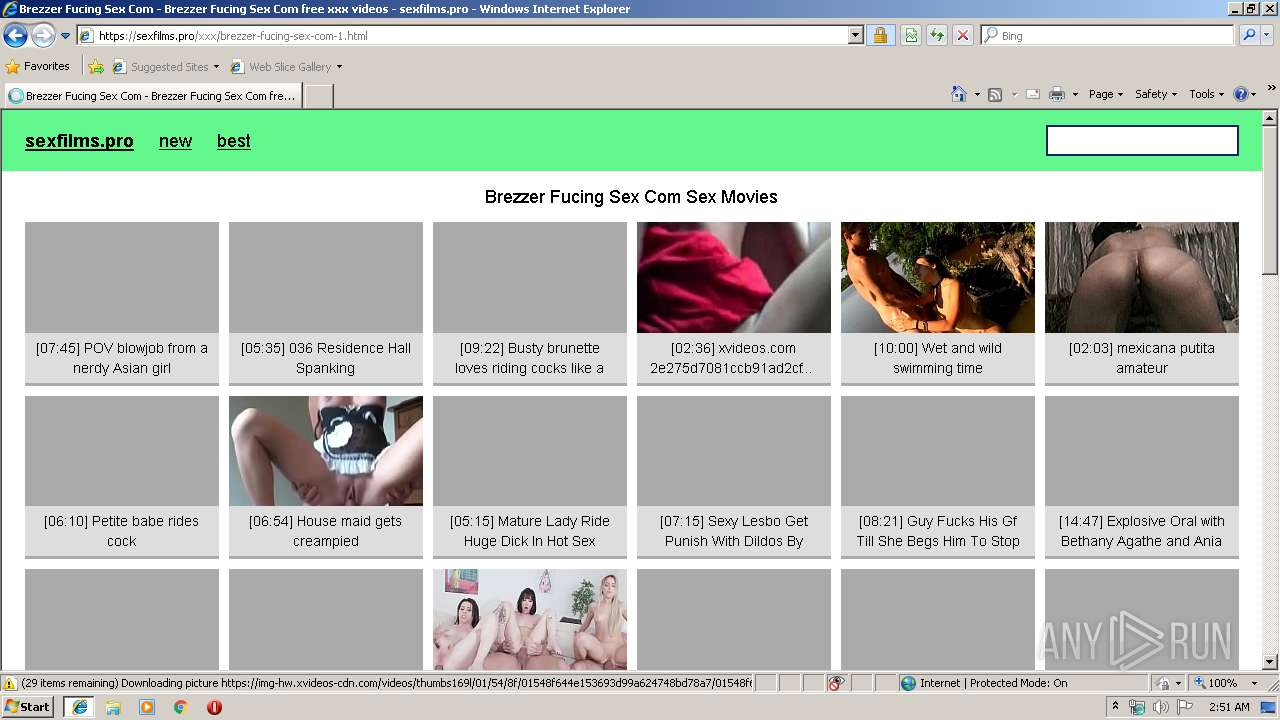Open the Web Slice Gallery link
The image size is (1280, 720).
point(282,67)
